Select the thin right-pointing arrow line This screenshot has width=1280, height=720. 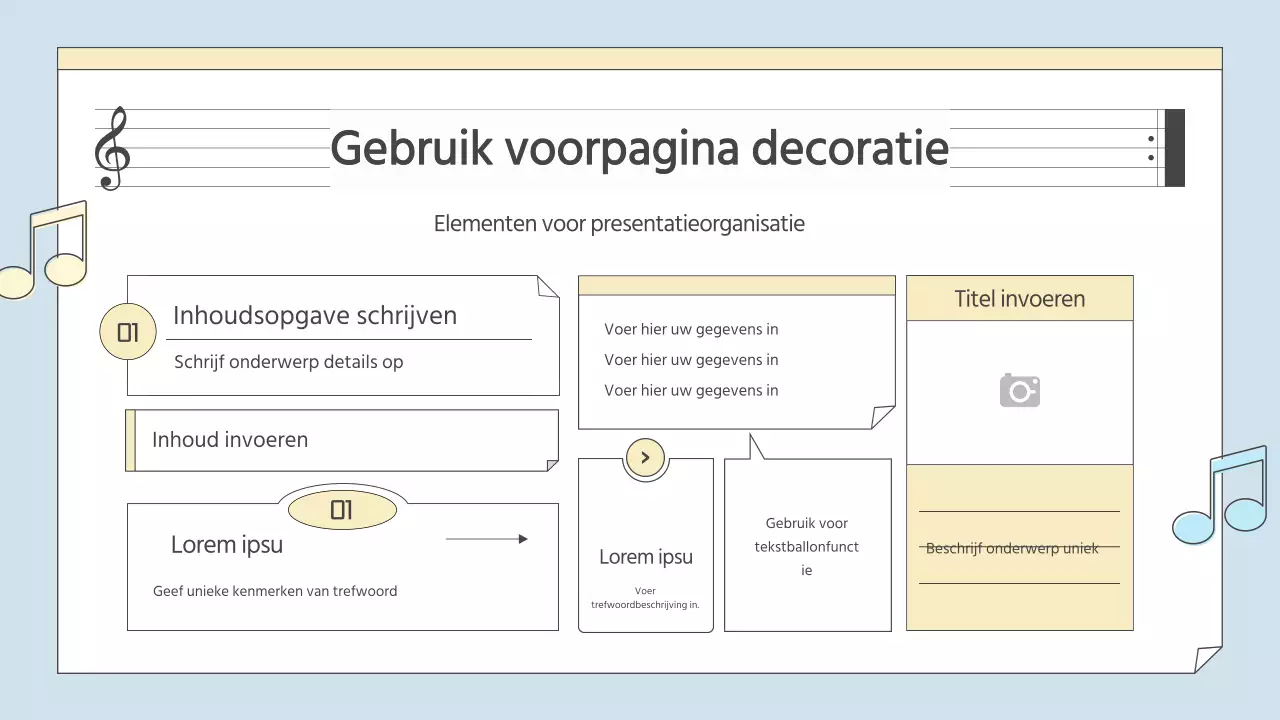point(486,539)
